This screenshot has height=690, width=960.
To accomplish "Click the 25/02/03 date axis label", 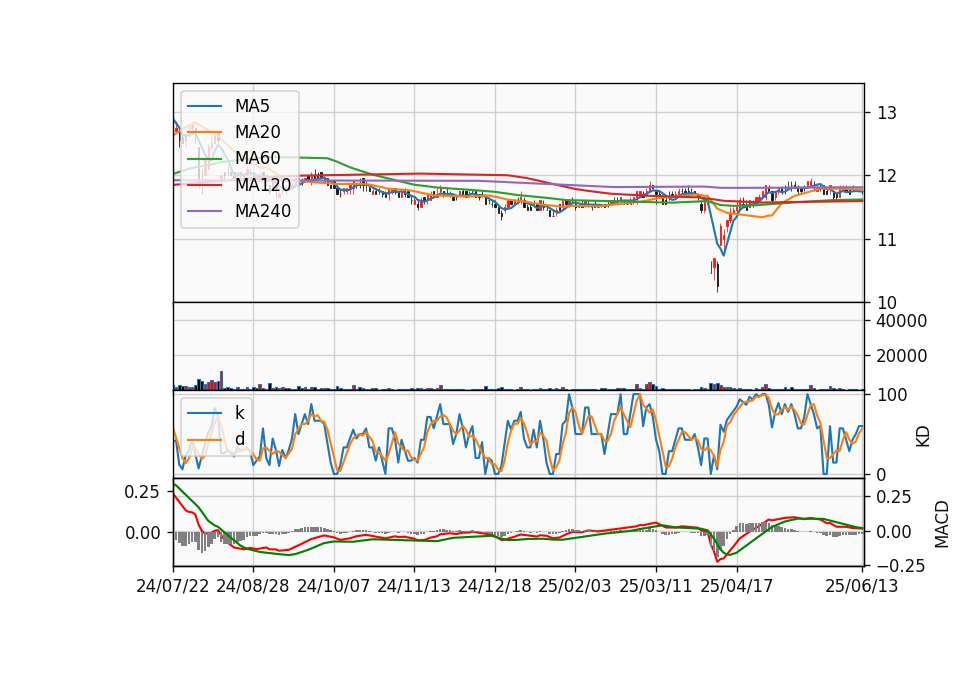I will (x=575, y=586).
